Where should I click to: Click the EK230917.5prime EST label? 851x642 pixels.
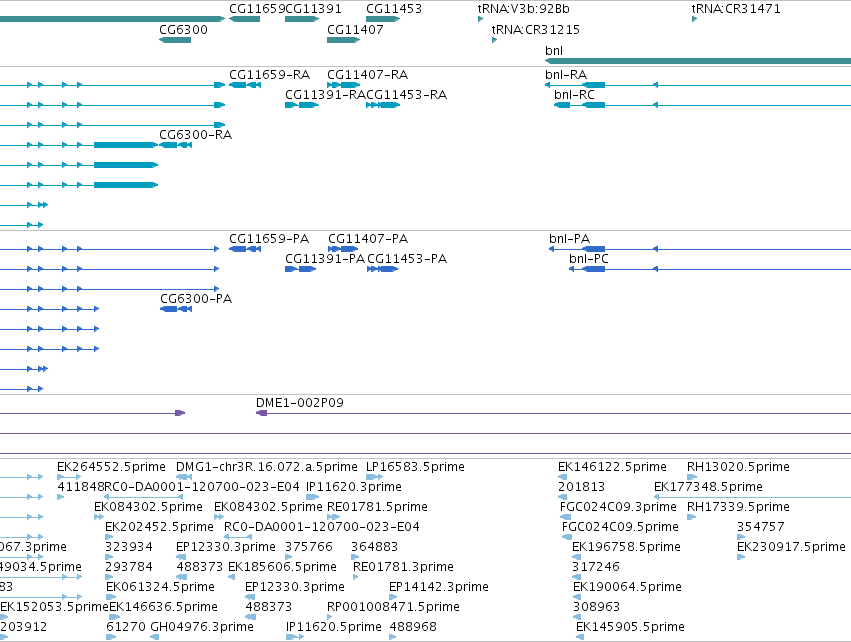point(791,547)
